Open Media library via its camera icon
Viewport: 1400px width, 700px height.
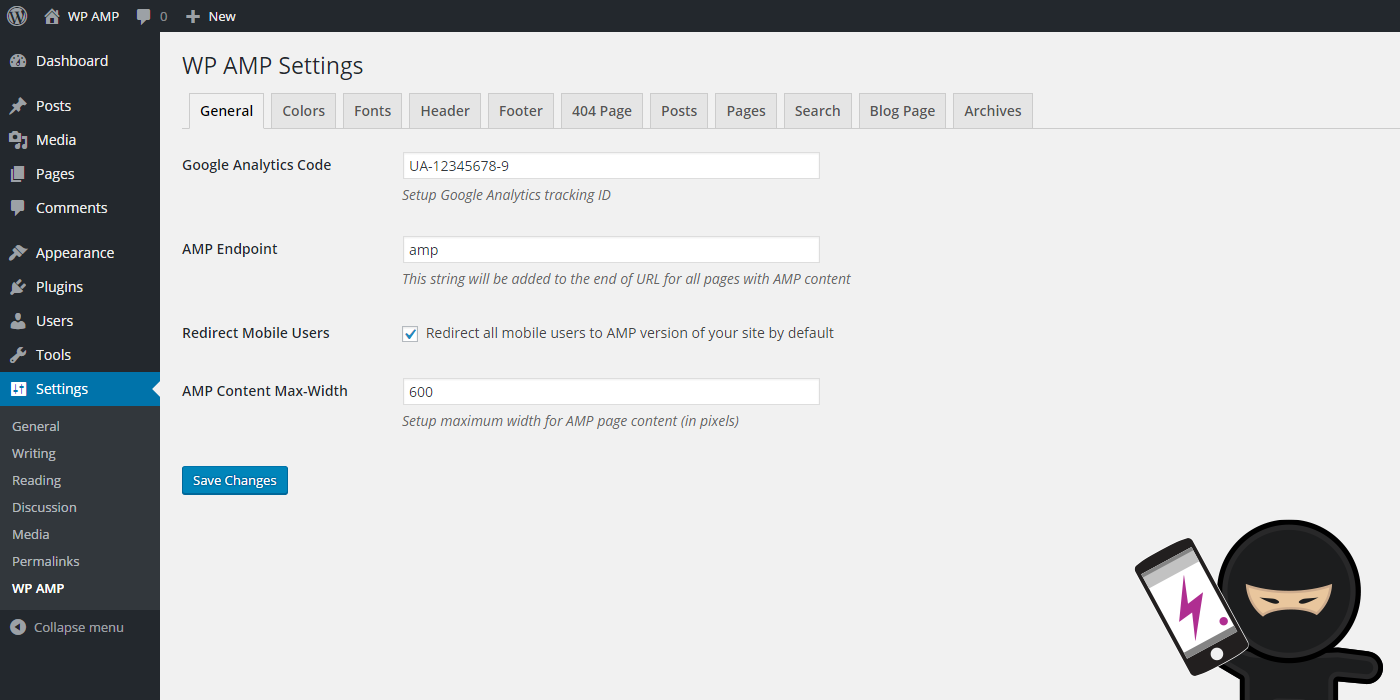pyautogui.click(x=20, y=139)
